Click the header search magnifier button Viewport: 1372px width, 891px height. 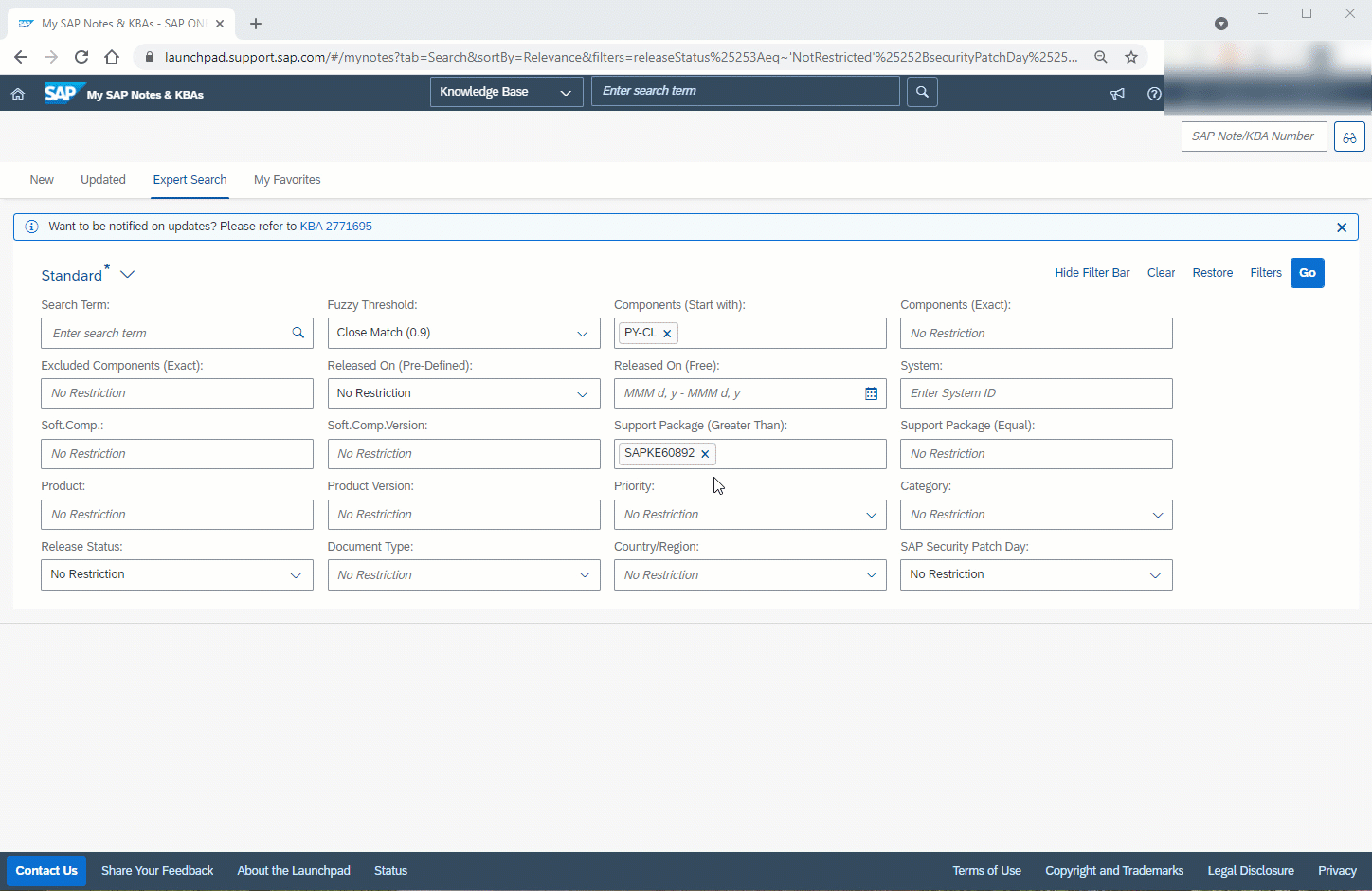(922, 92)
